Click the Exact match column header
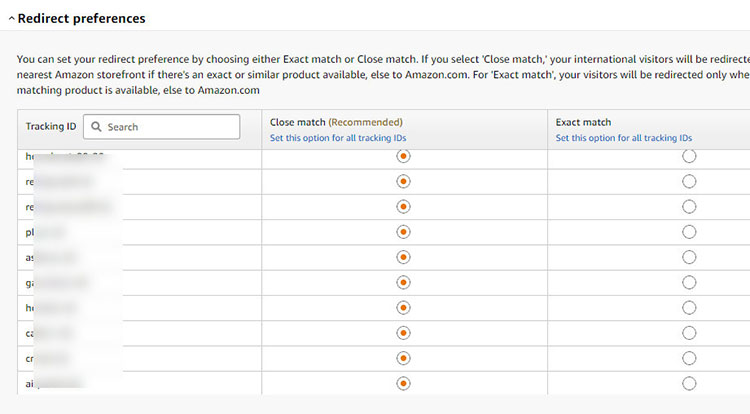Image resolution: width=750 pixels, height=414 pixels. coord(583,122)
